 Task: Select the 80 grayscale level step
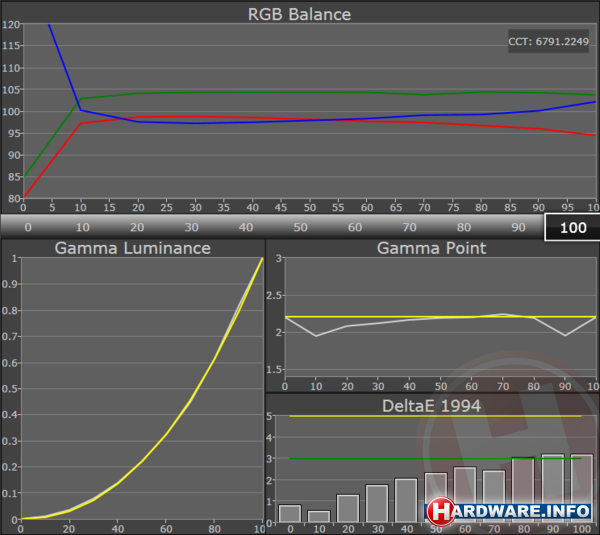pyautogui.click(x=464, y=227)
